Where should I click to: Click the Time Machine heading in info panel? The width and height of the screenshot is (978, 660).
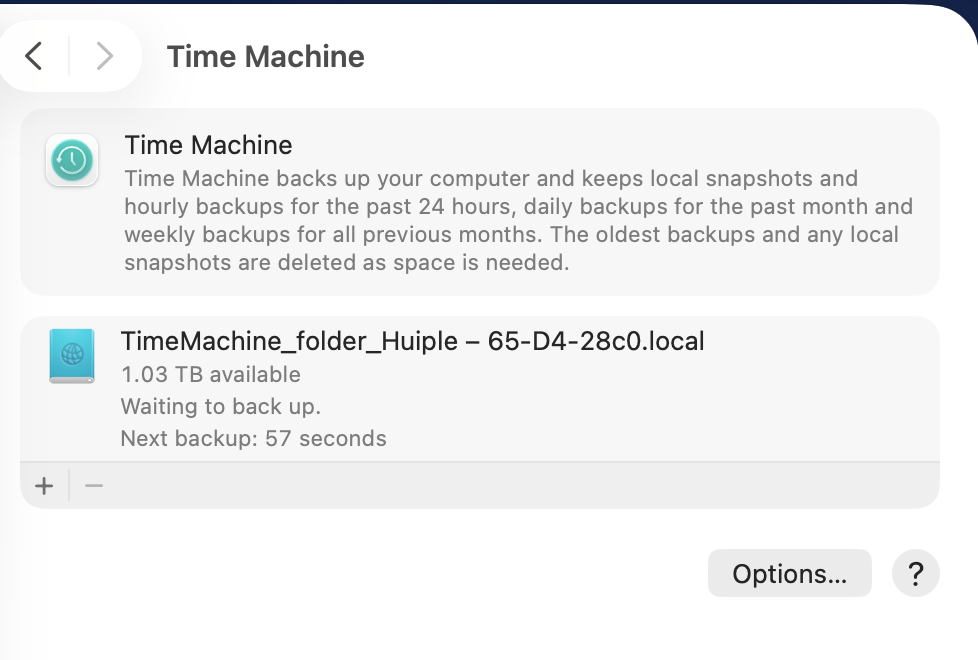click(x=208, y=145)
